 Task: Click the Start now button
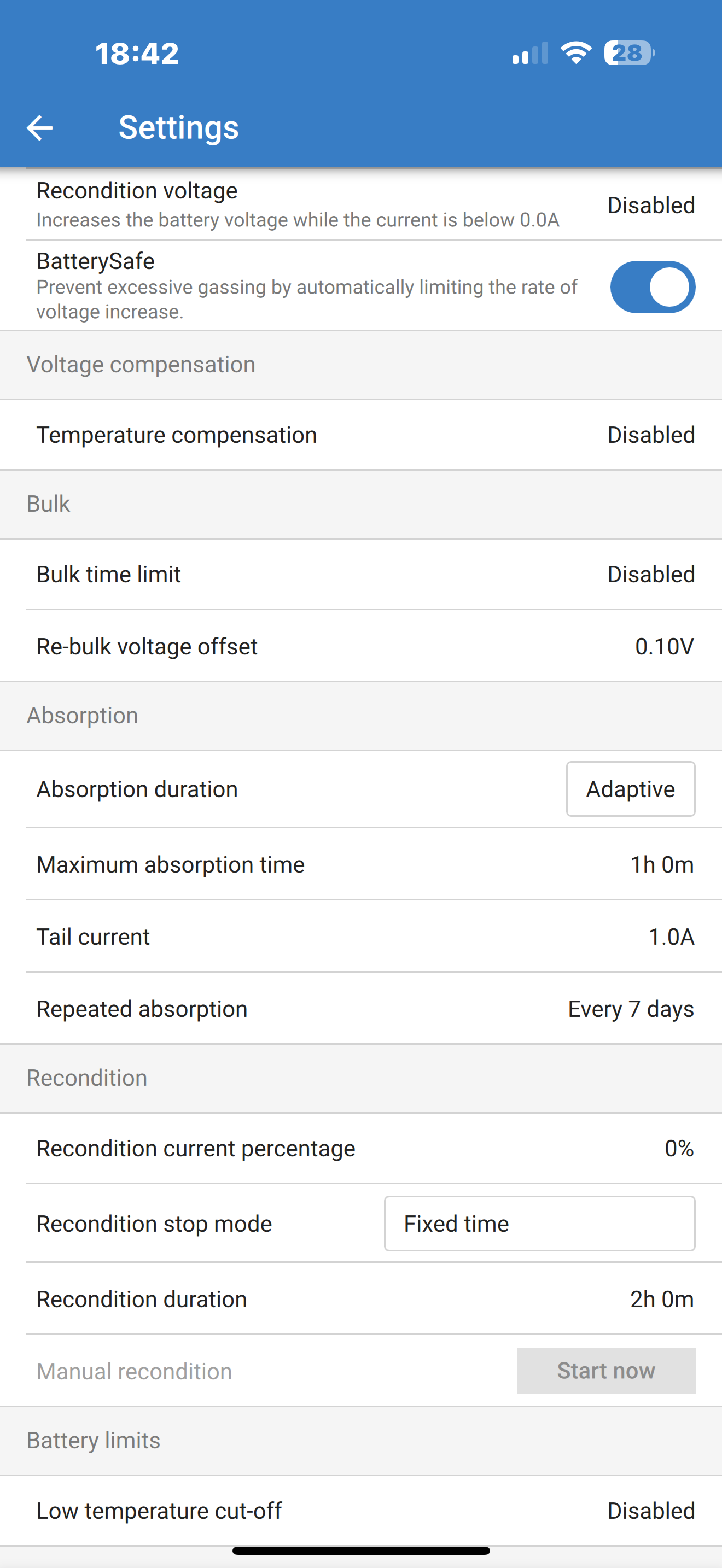click(605, 1371)
